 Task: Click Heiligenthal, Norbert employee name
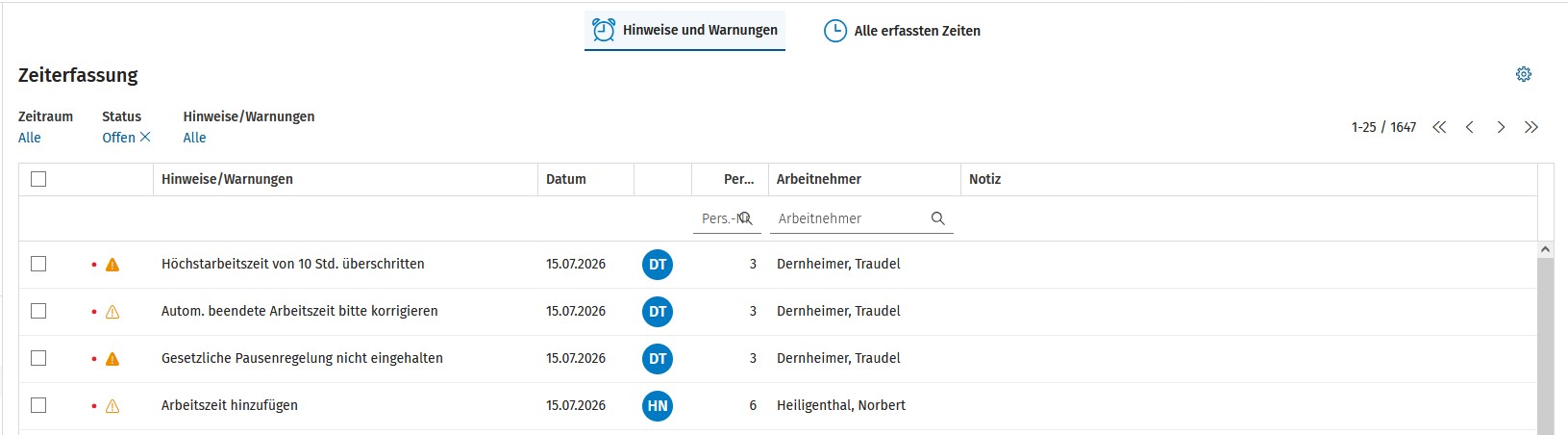click(x=841, y=405)
